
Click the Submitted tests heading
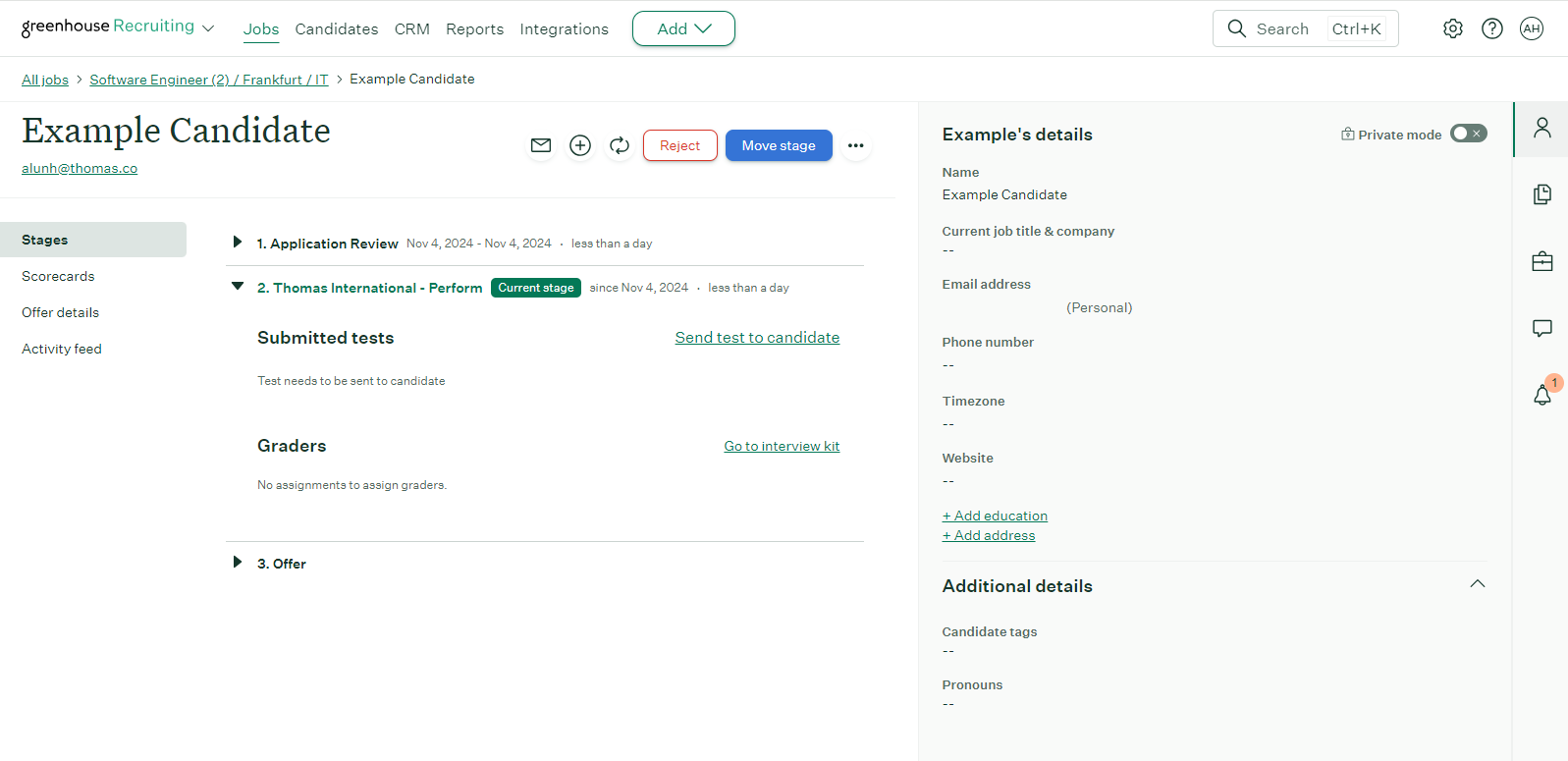coord(325,338)
